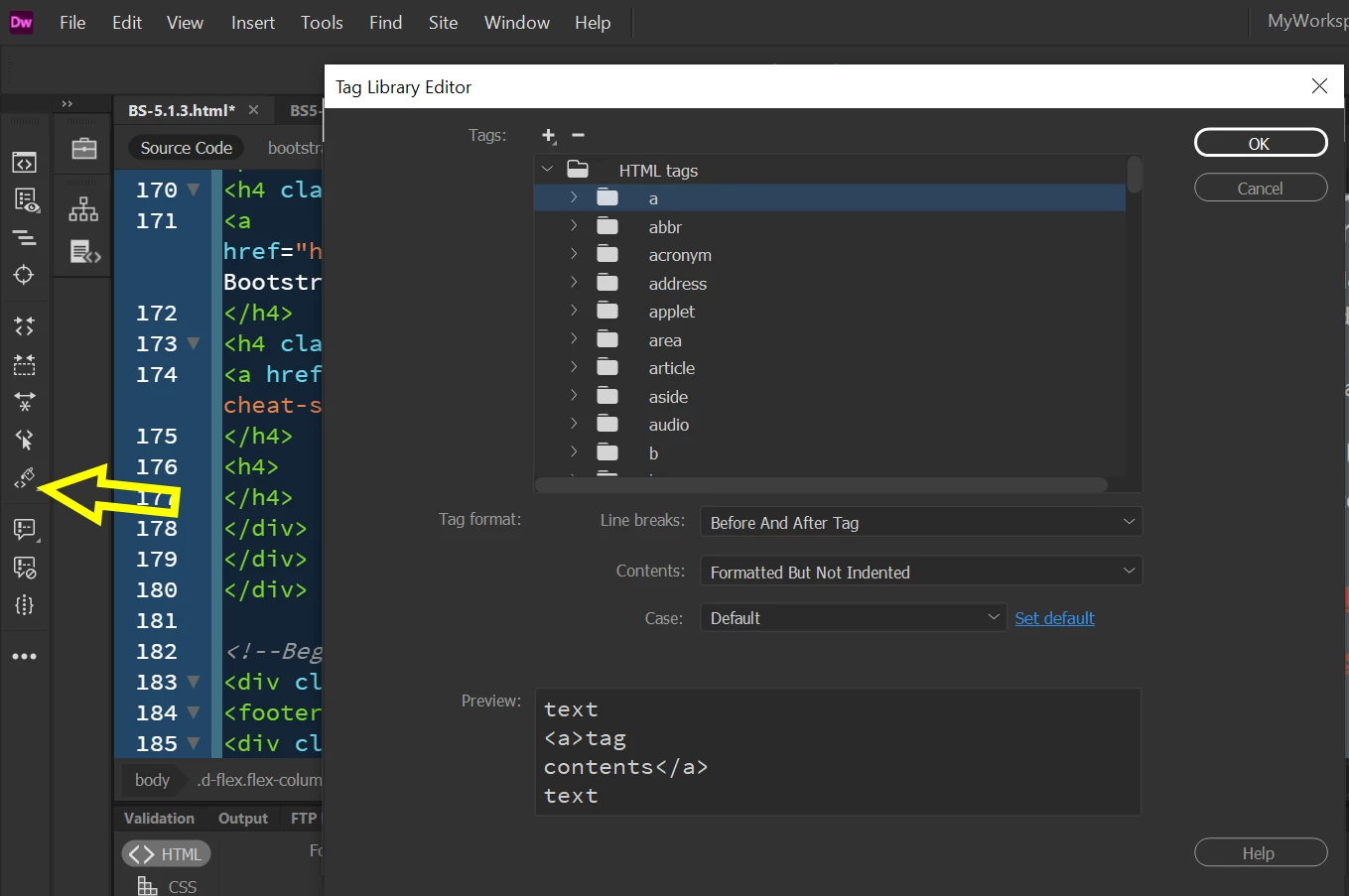Open the Site menu

coord(443,22)
